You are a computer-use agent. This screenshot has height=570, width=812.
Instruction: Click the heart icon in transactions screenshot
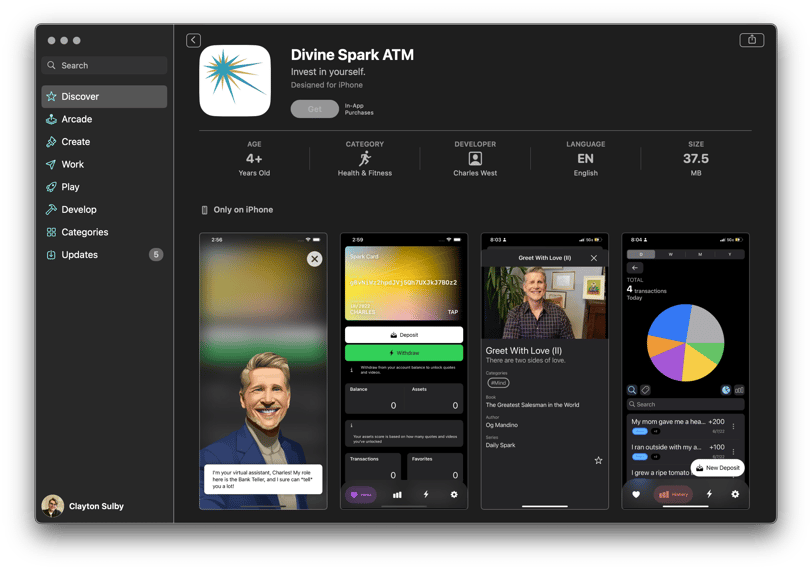[x=636, y=495]
